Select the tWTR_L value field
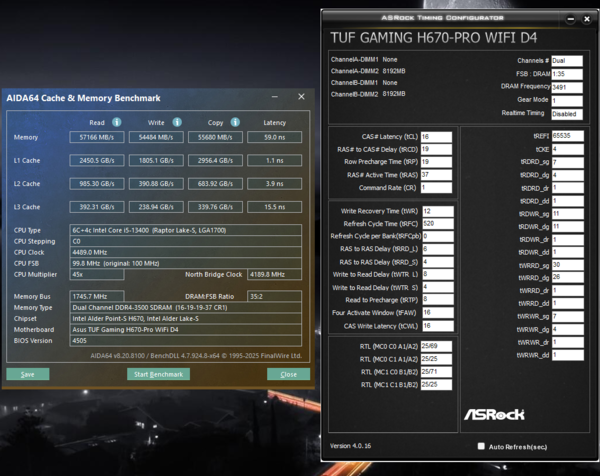The width and height of the screenshot is (600, 476). click(438, 274)
